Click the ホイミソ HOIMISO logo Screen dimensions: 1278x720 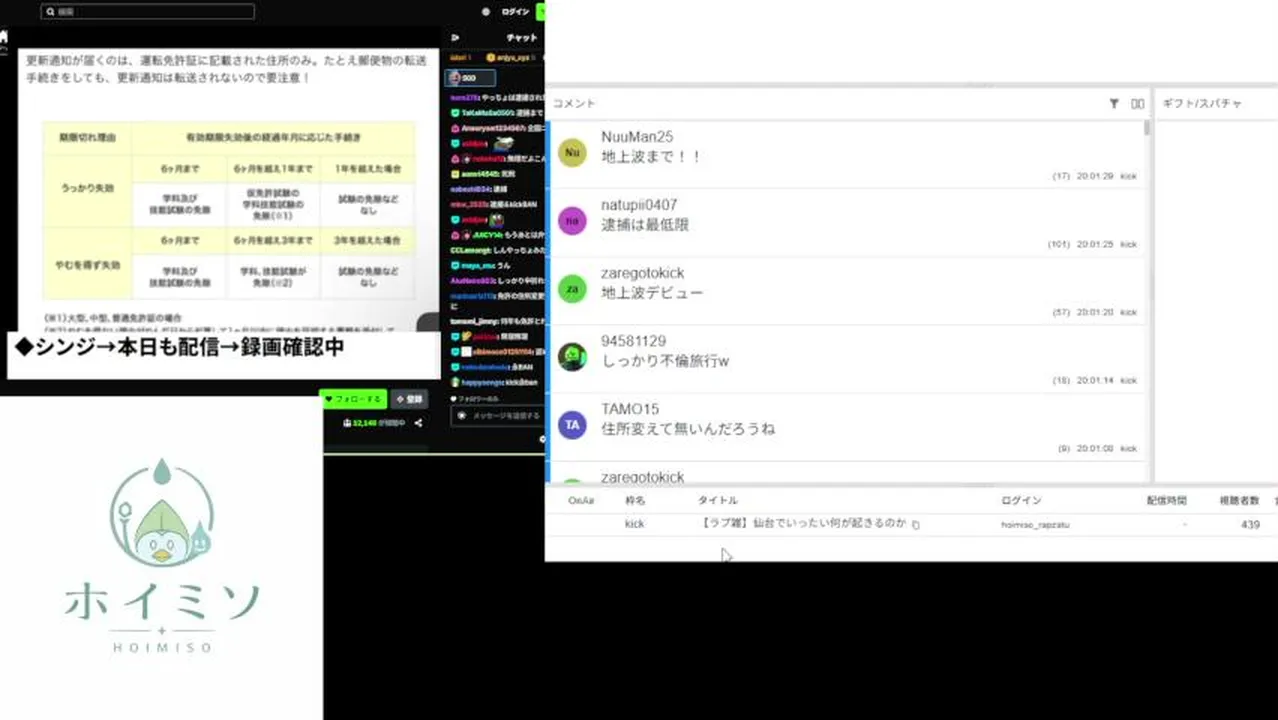coord(161,556)
